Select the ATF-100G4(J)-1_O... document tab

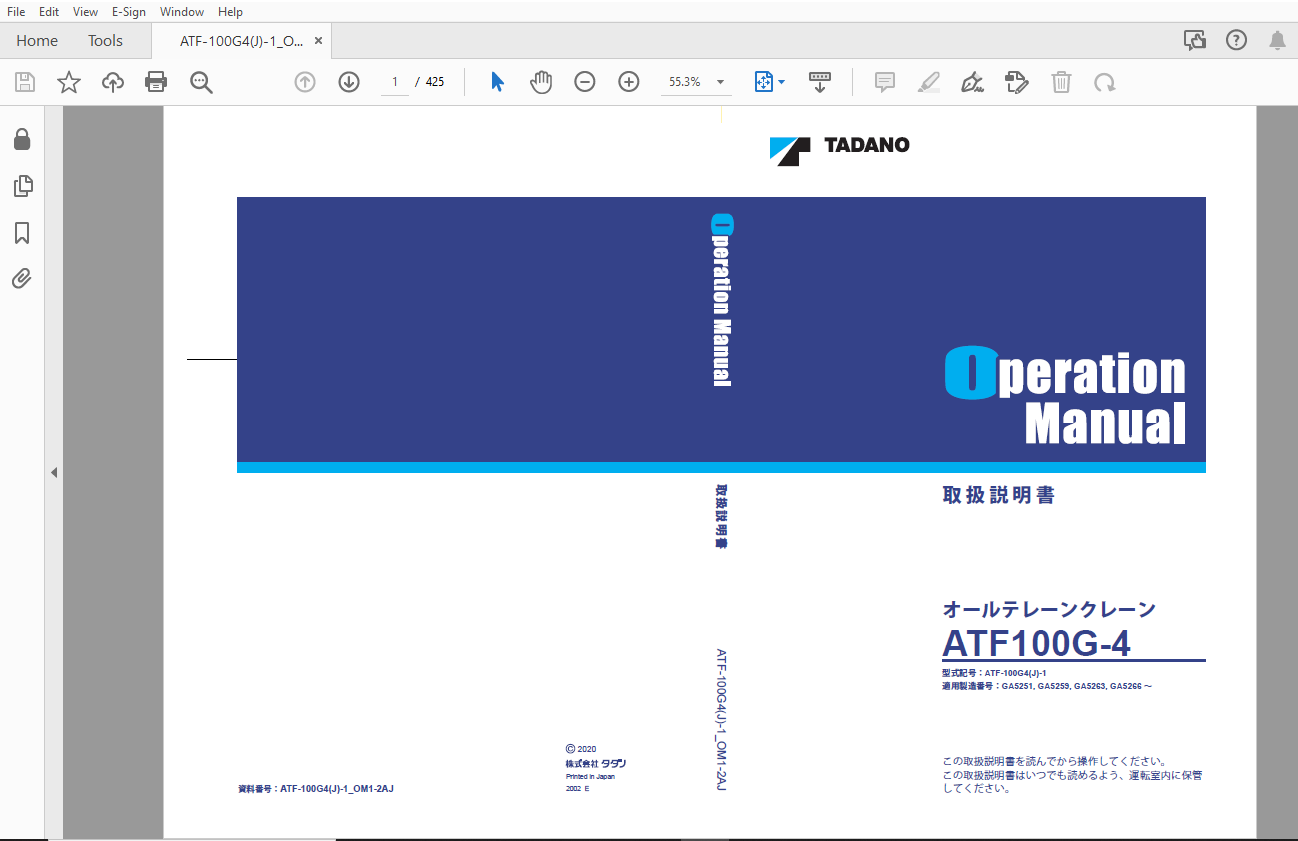pyautogui.click(x=241, y=41)
